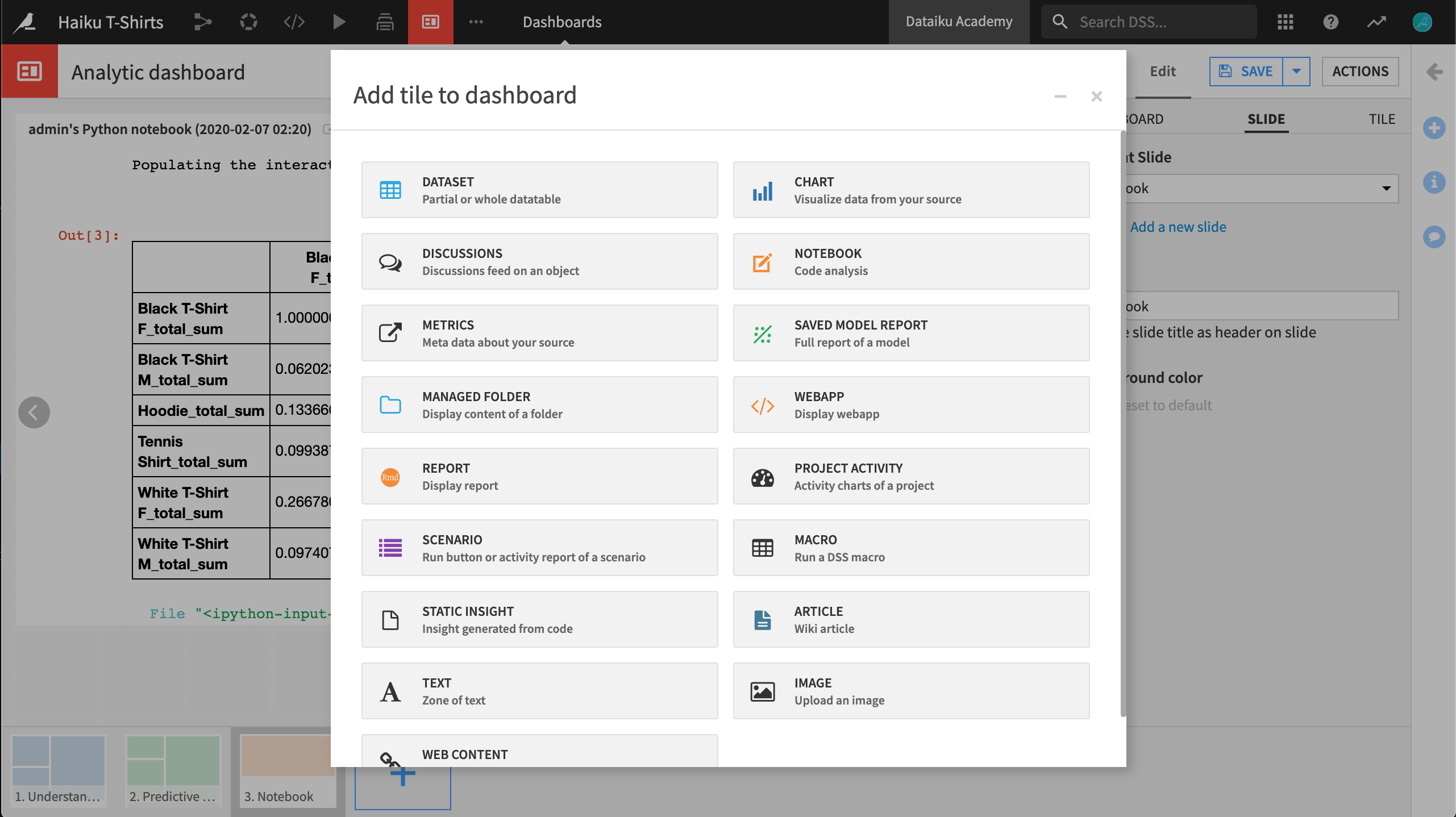Click the red dashboard icon beside title
This screenshot has width=1456, height=817.
pyautogui.click(x=30, y=72)
